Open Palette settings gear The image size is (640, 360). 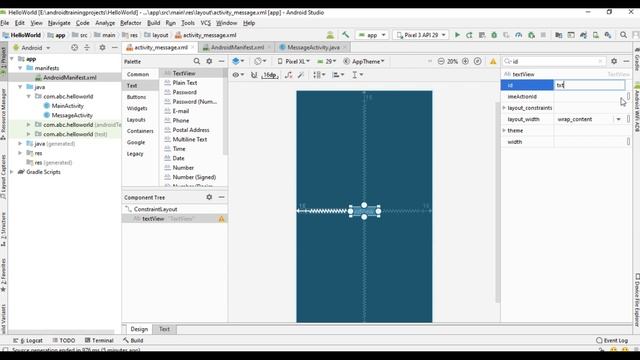[x=209, y=61]
